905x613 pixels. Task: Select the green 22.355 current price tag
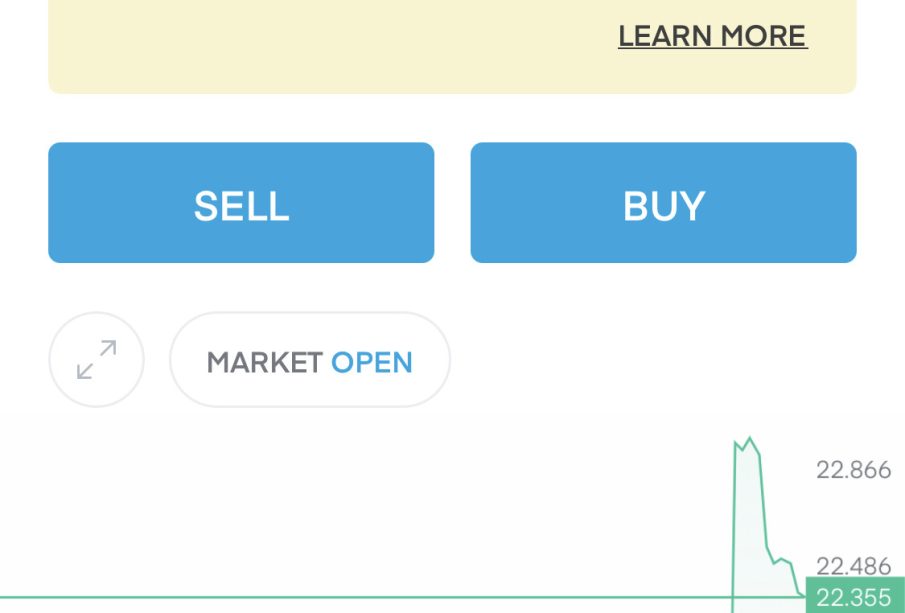point(854,598)
